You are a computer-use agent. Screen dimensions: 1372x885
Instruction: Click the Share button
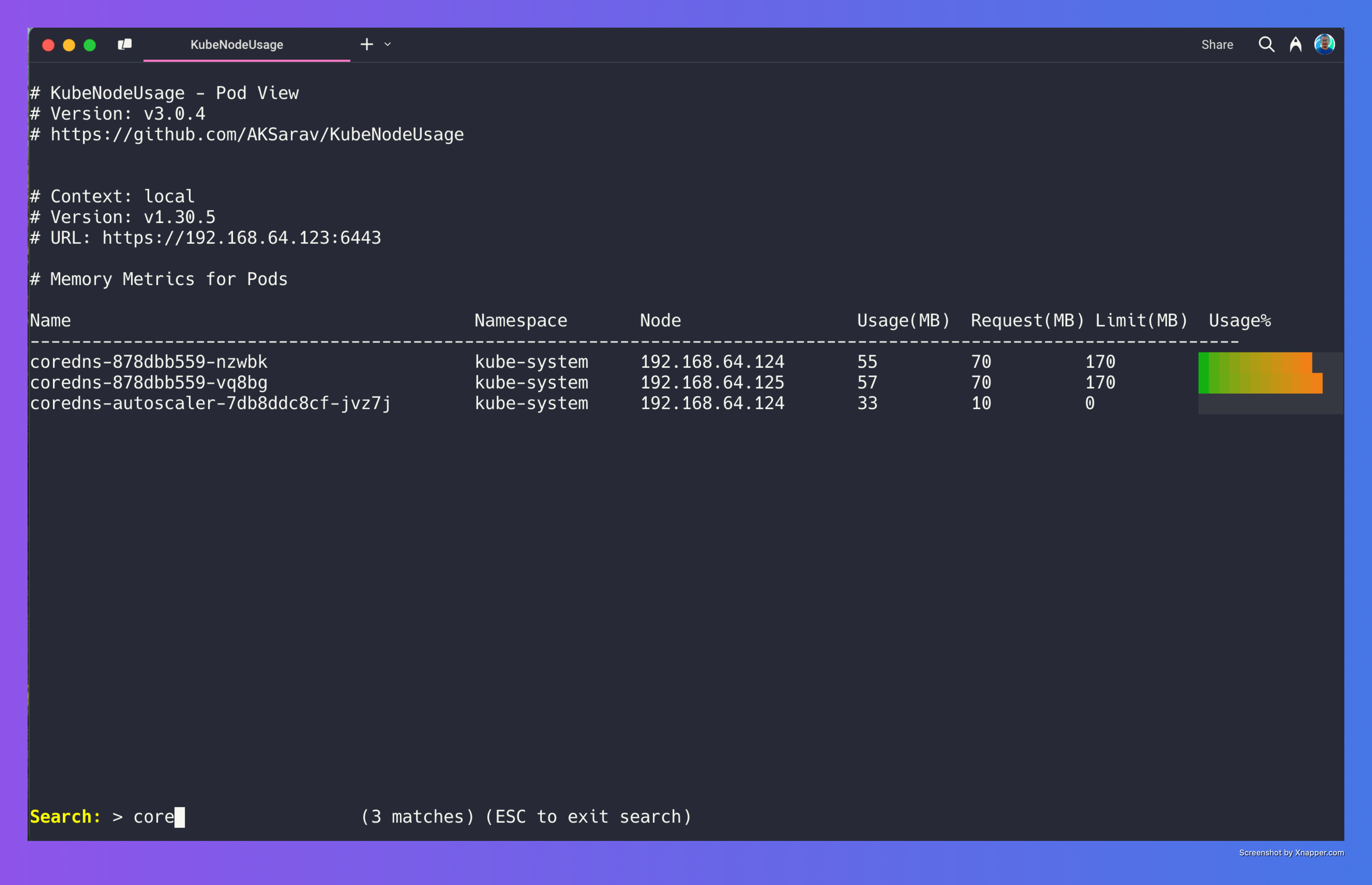[x=1217, y=45]
